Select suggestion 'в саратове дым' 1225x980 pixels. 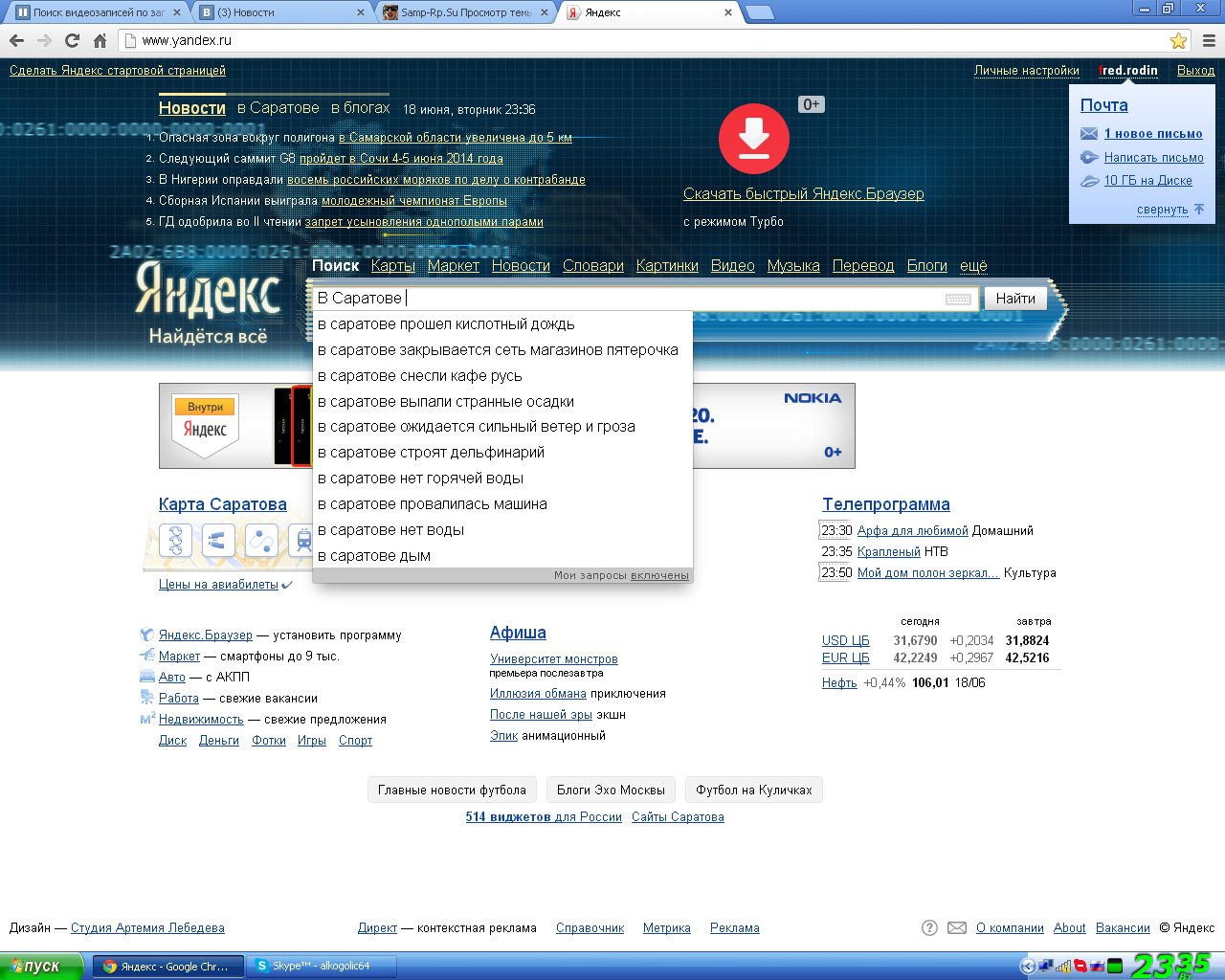point(502,556)
